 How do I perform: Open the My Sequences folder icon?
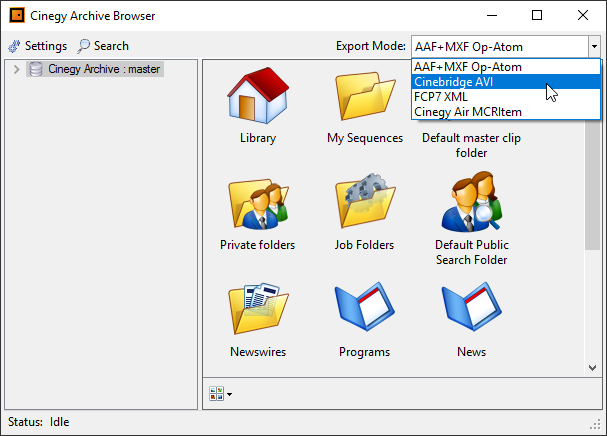coord(365,96)
